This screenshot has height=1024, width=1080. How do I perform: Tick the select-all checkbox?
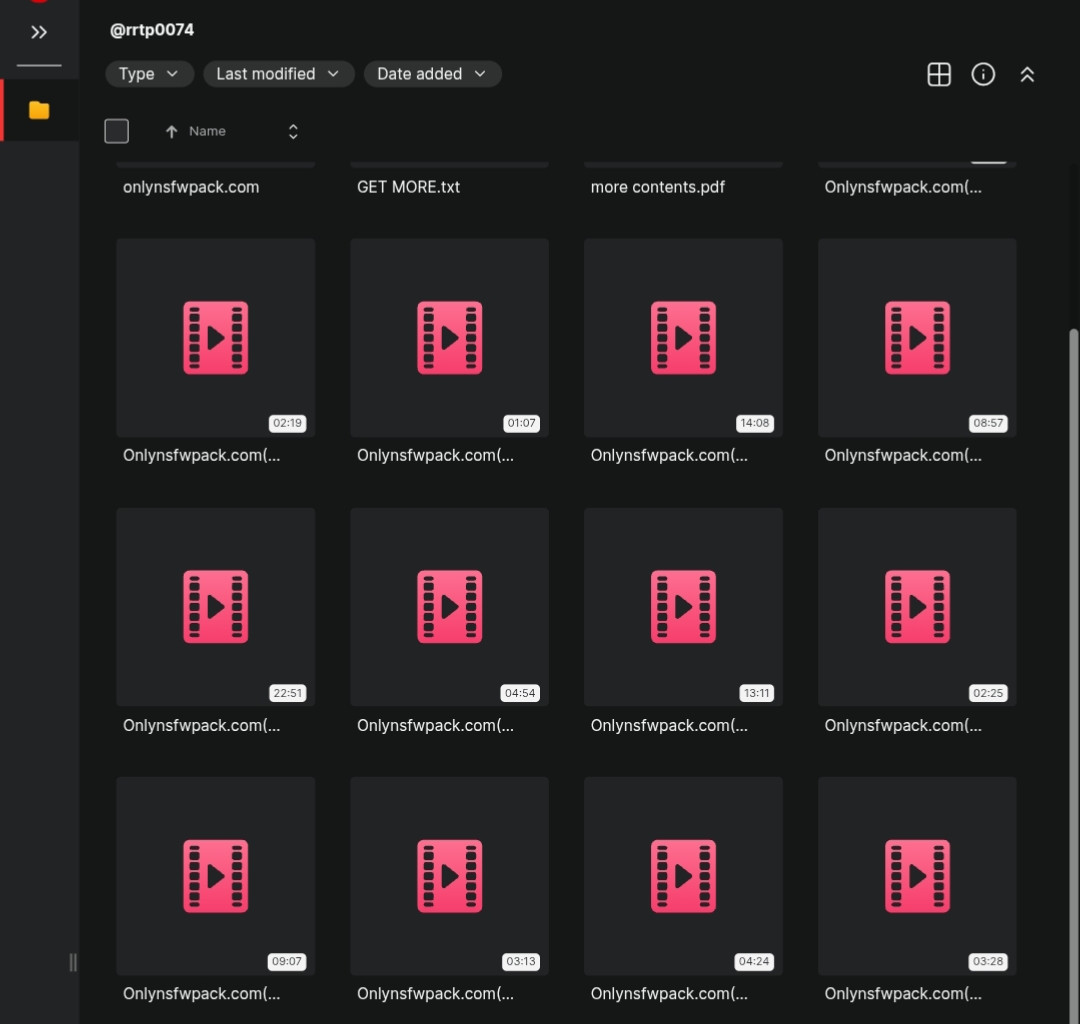click(116, 131)
